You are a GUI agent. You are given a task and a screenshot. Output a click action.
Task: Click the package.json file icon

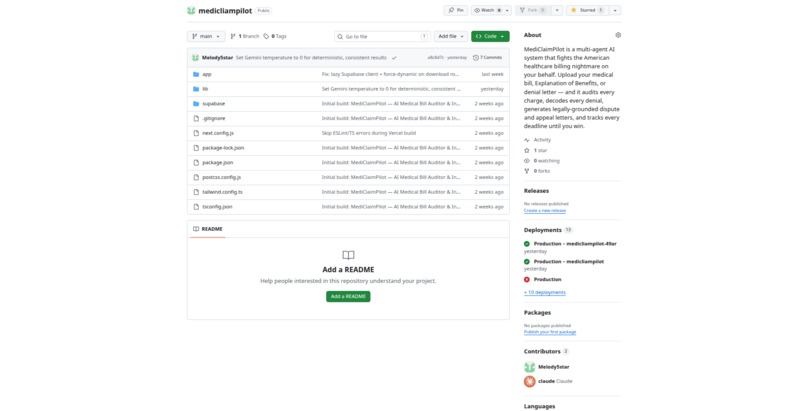(x=196, y=162)
